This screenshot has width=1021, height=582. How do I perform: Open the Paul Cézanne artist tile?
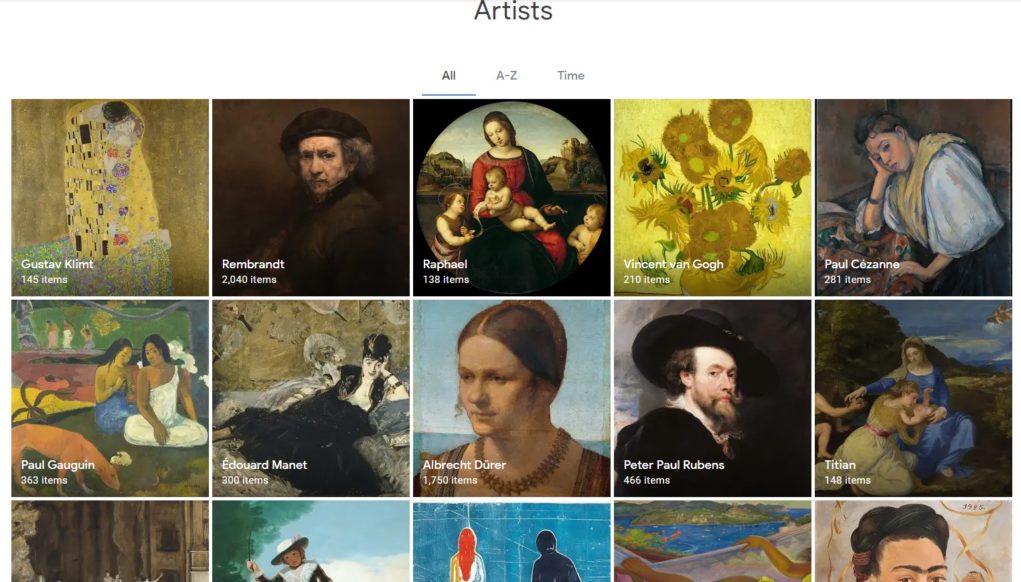[914, 197]
